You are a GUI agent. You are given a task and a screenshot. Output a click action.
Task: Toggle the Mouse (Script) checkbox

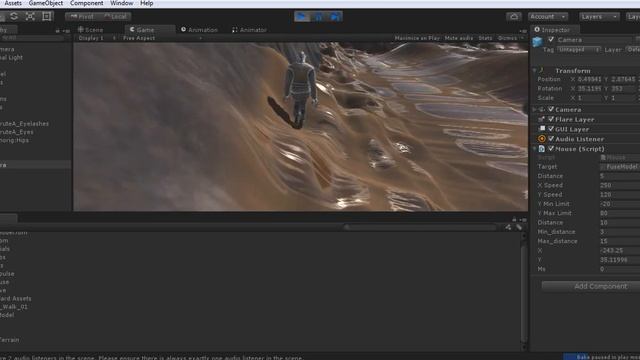point(551,149)
